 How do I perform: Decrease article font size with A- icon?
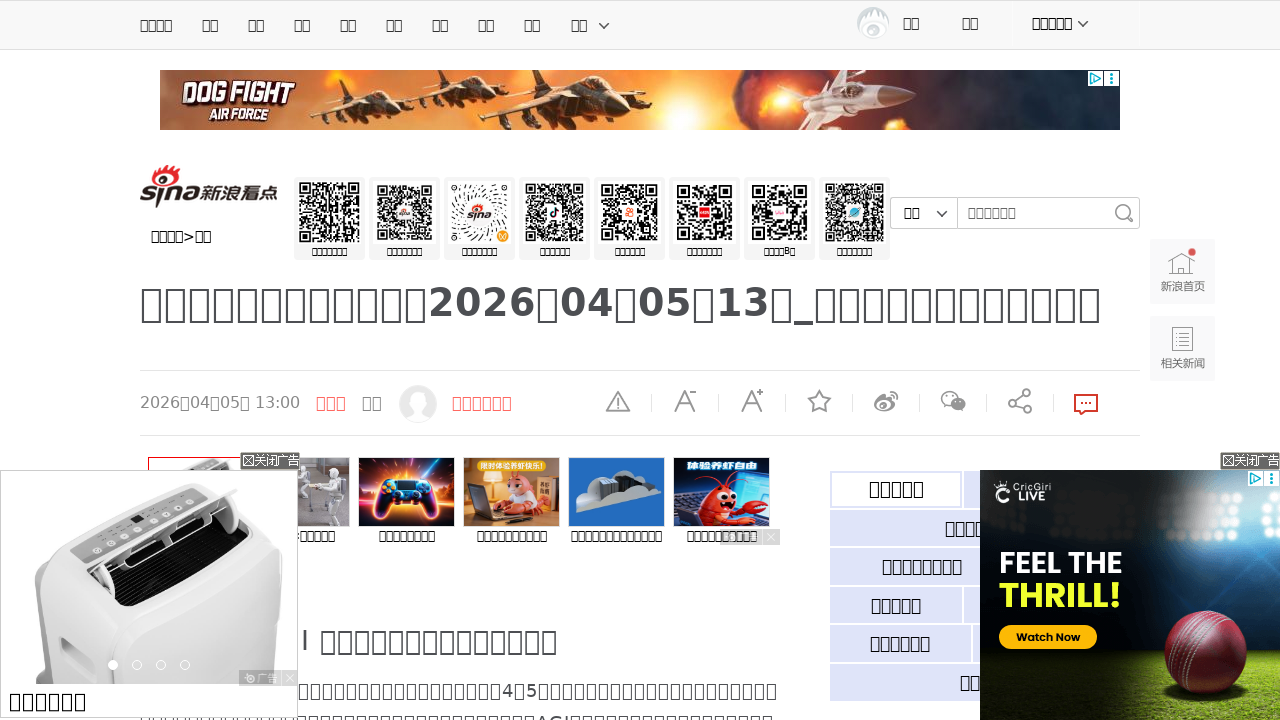click(685, 402)
